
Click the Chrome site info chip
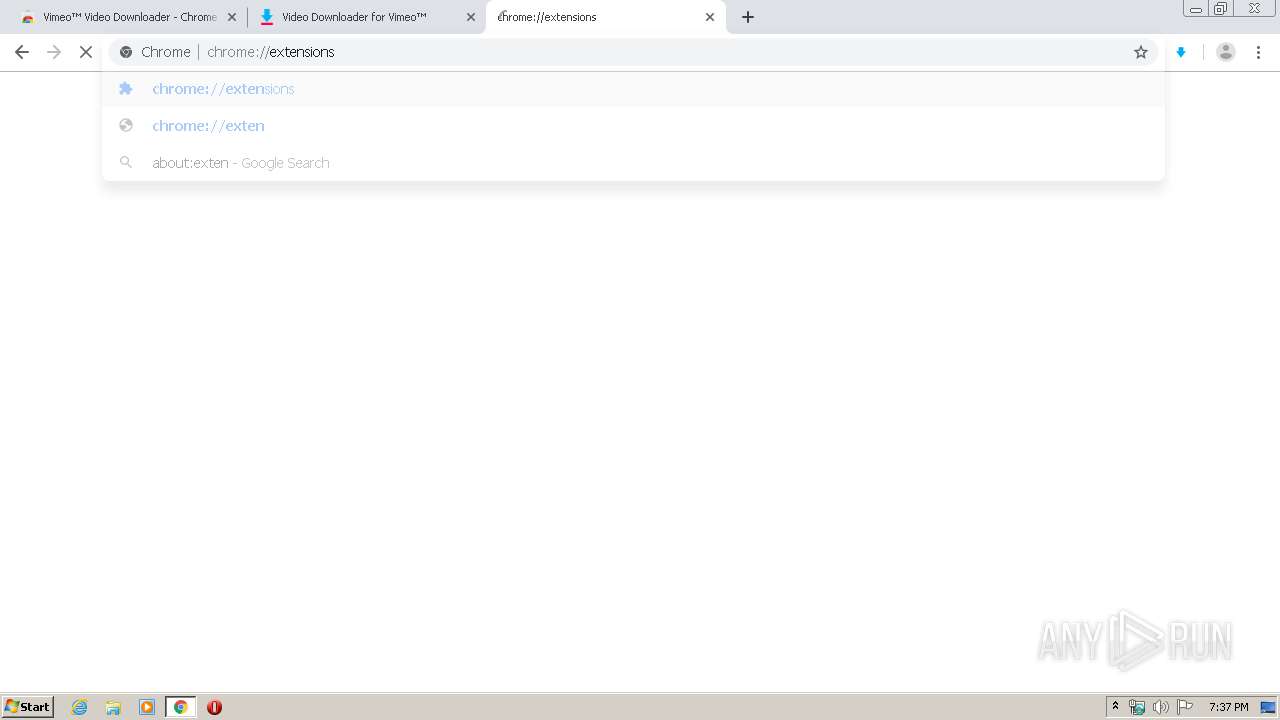point(154,52)
